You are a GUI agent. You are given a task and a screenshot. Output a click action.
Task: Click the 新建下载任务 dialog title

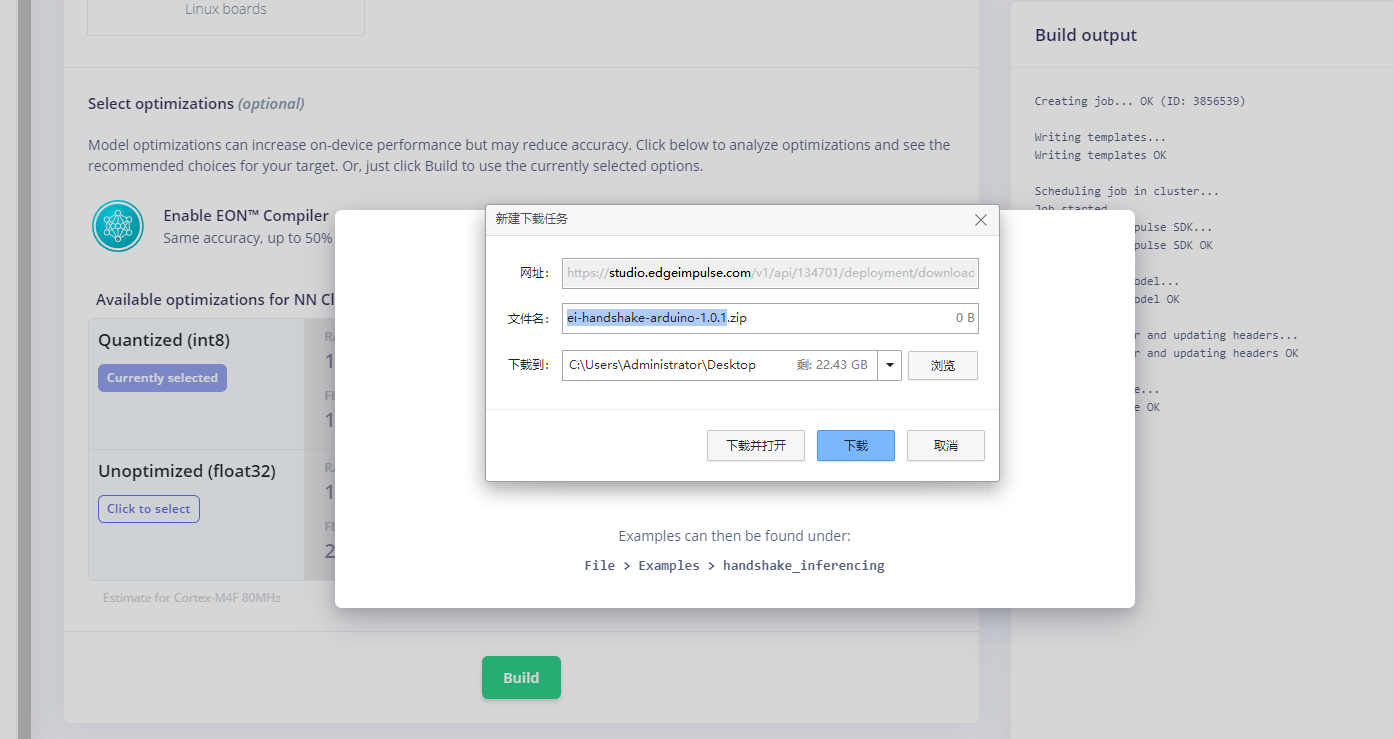[532, 219]
